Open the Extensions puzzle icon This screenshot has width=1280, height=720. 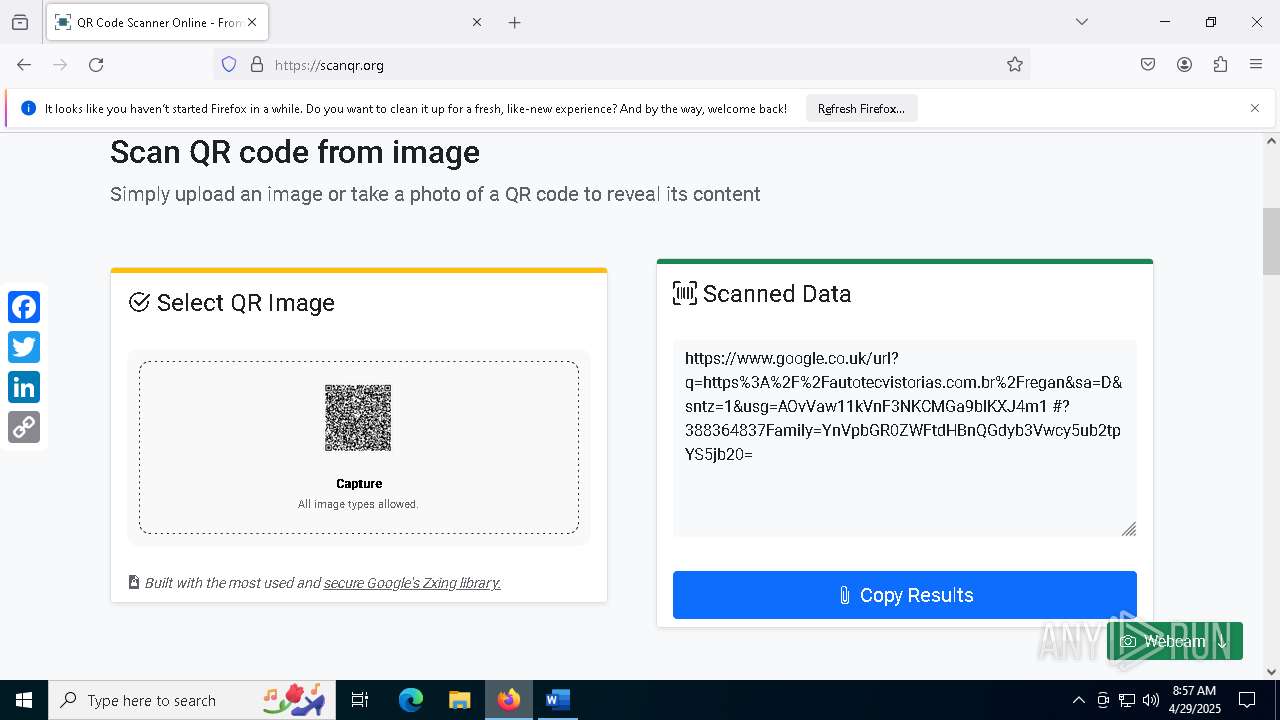pos(1220,65)
